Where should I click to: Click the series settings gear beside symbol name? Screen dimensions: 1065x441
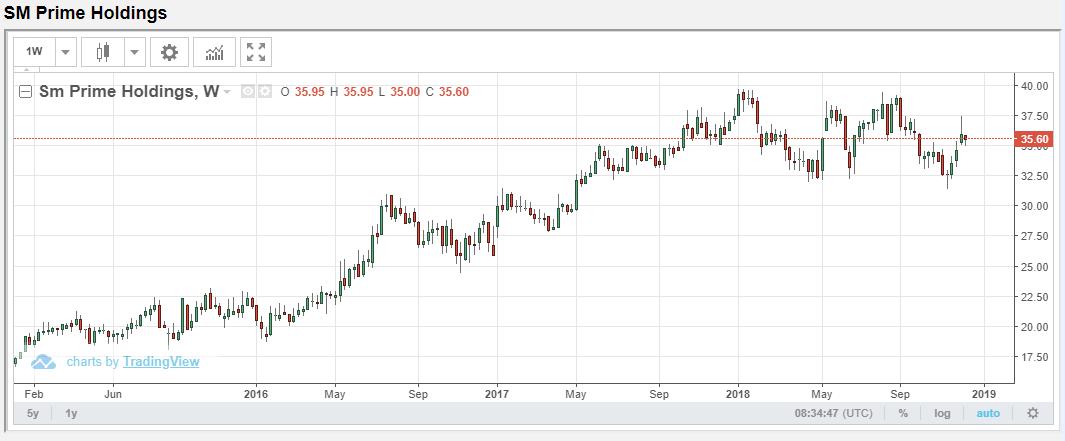265,92
